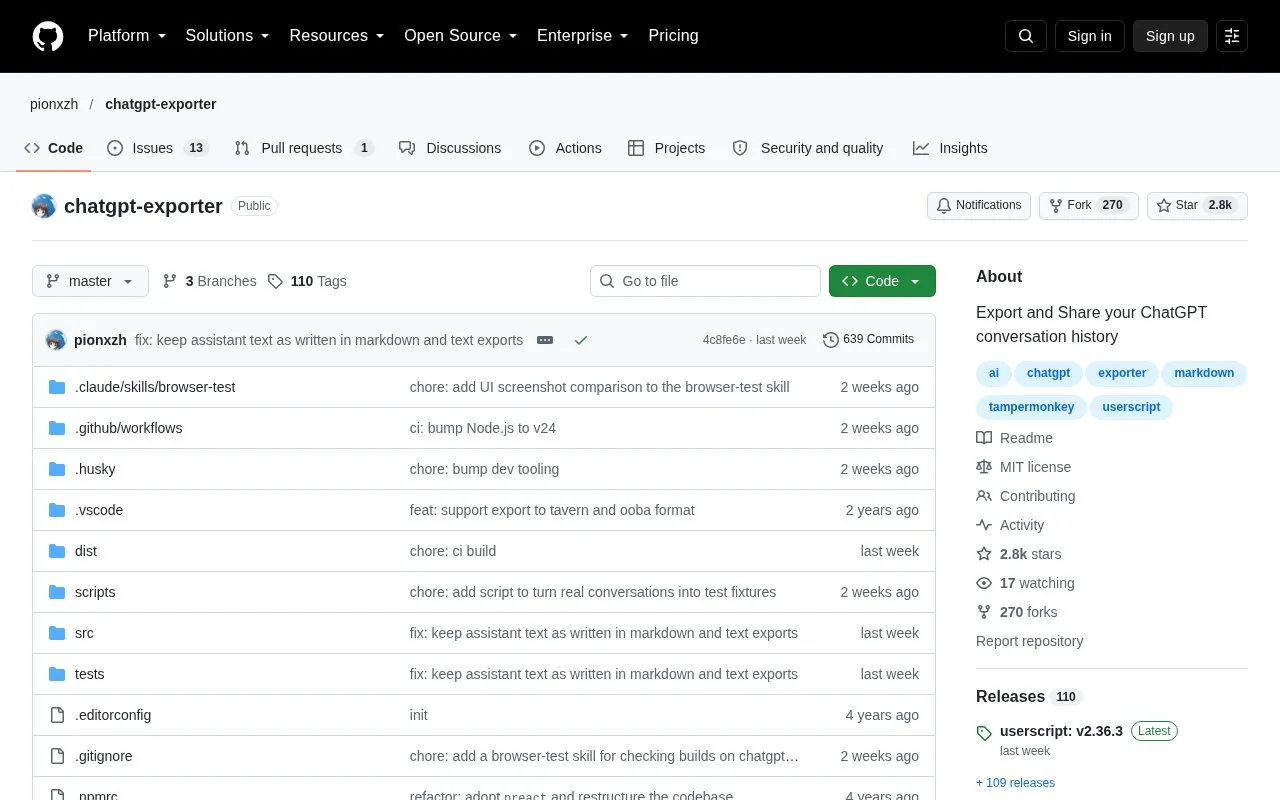Click the Sign in button
Image resolution: width=1280 pixels, height=800 pixels.
point(1089,36)
